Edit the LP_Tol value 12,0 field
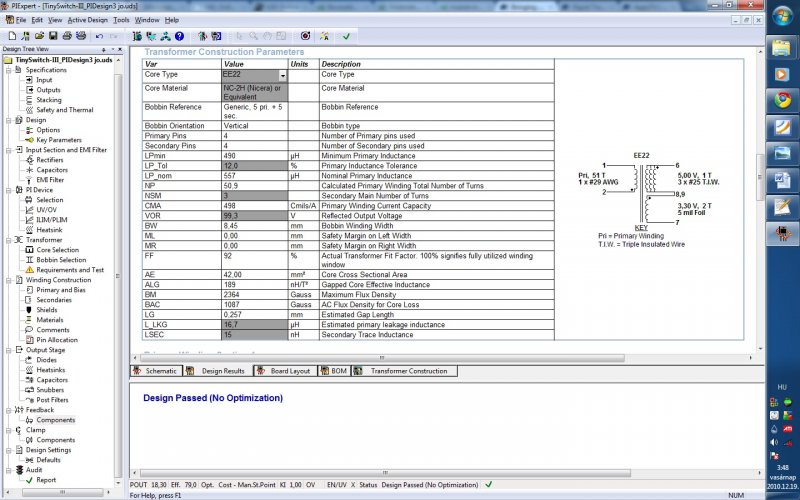Screen dimensions: 800x500 pos(255,166)
